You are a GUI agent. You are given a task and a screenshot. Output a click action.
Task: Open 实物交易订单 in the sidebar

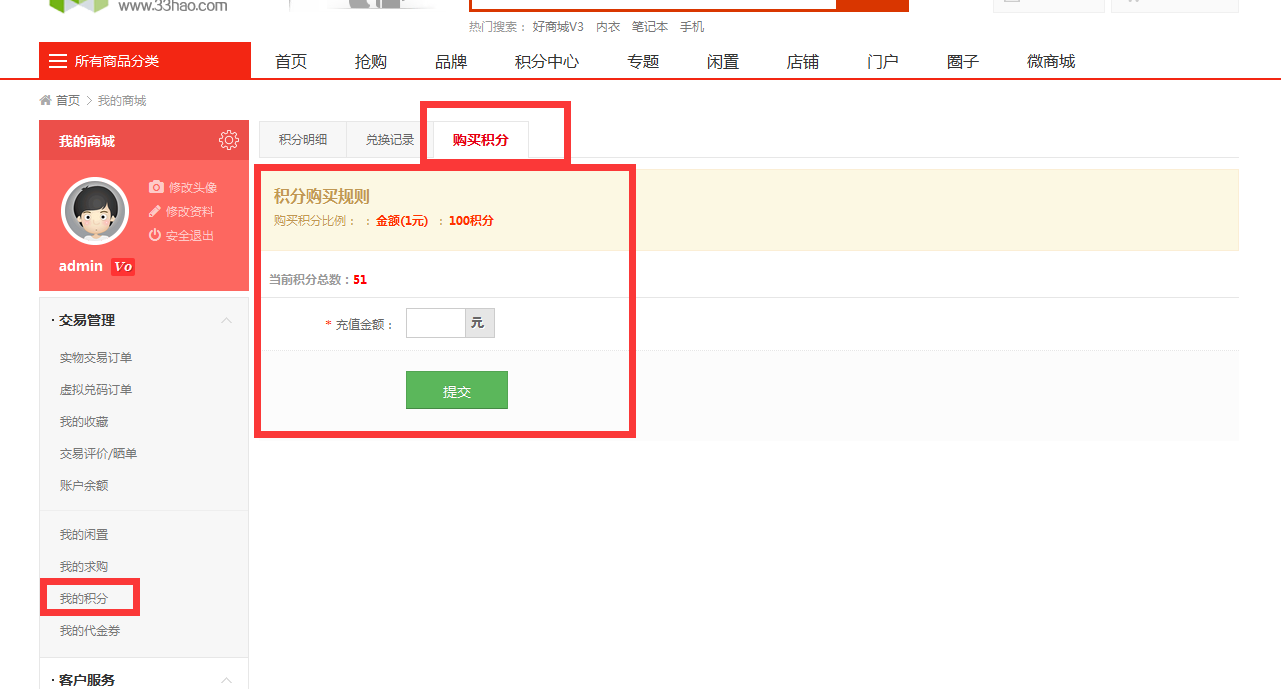pos(96,357)
